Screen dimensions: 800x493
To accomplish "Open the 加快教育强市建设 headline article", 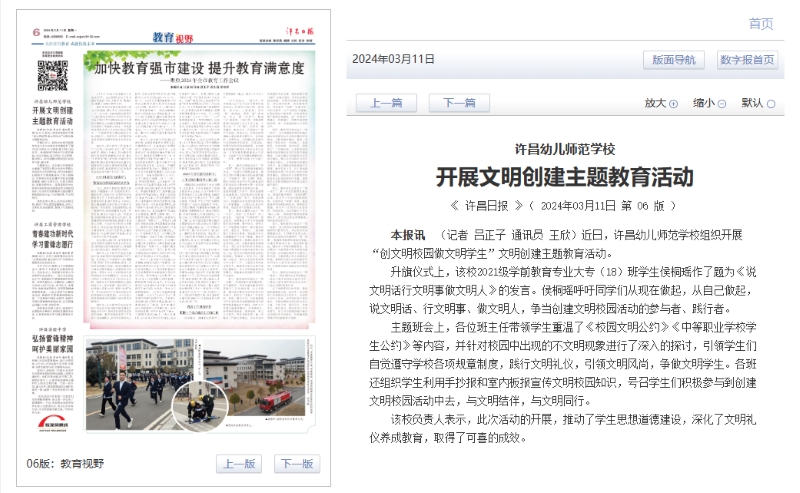I will click(199, 69).
